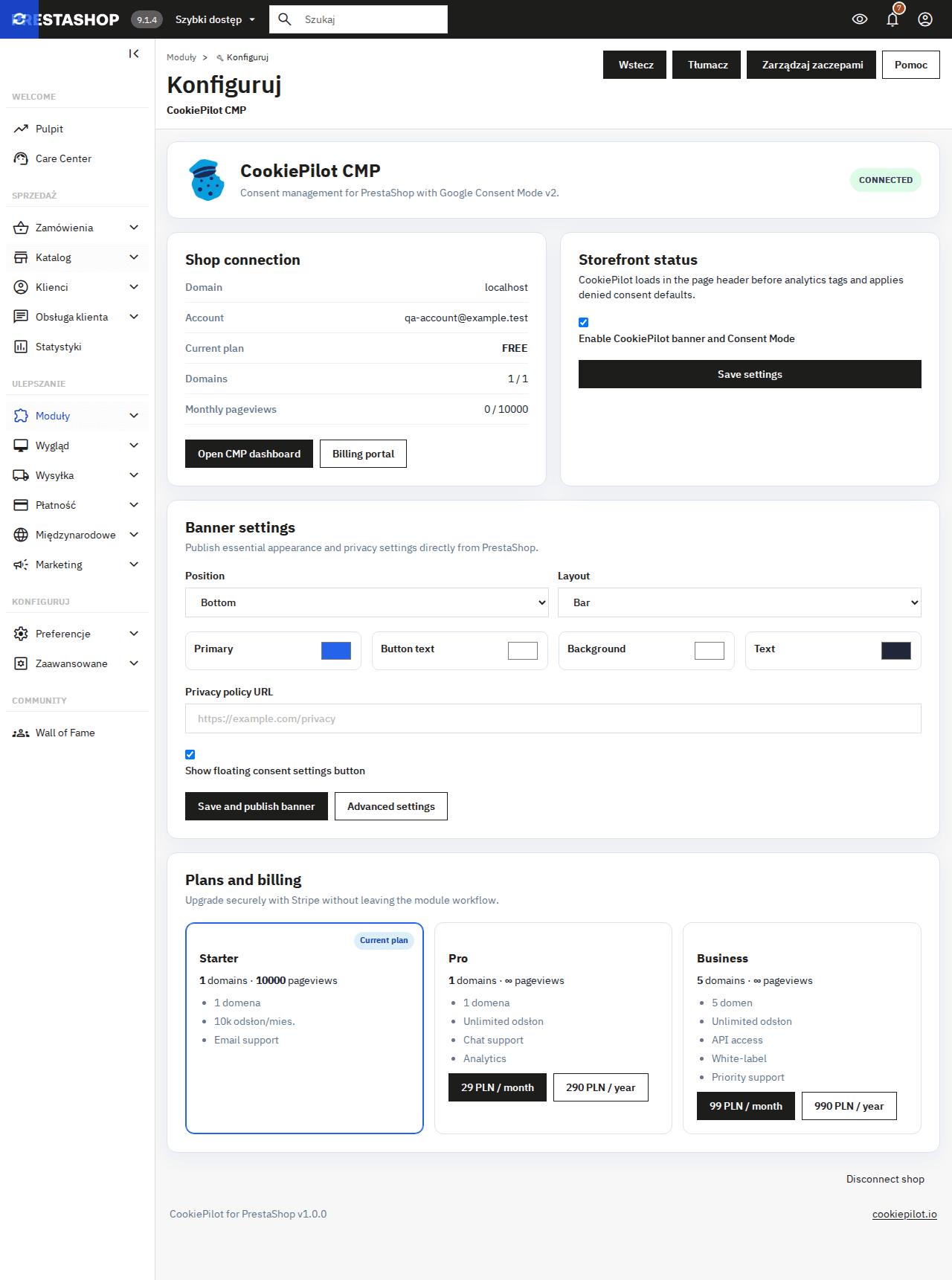Image resolution: width=952 pixels, height=1280 pixels.
Task: Open Szybki dostęp quick access dropdown
Action: pos(216,19)
